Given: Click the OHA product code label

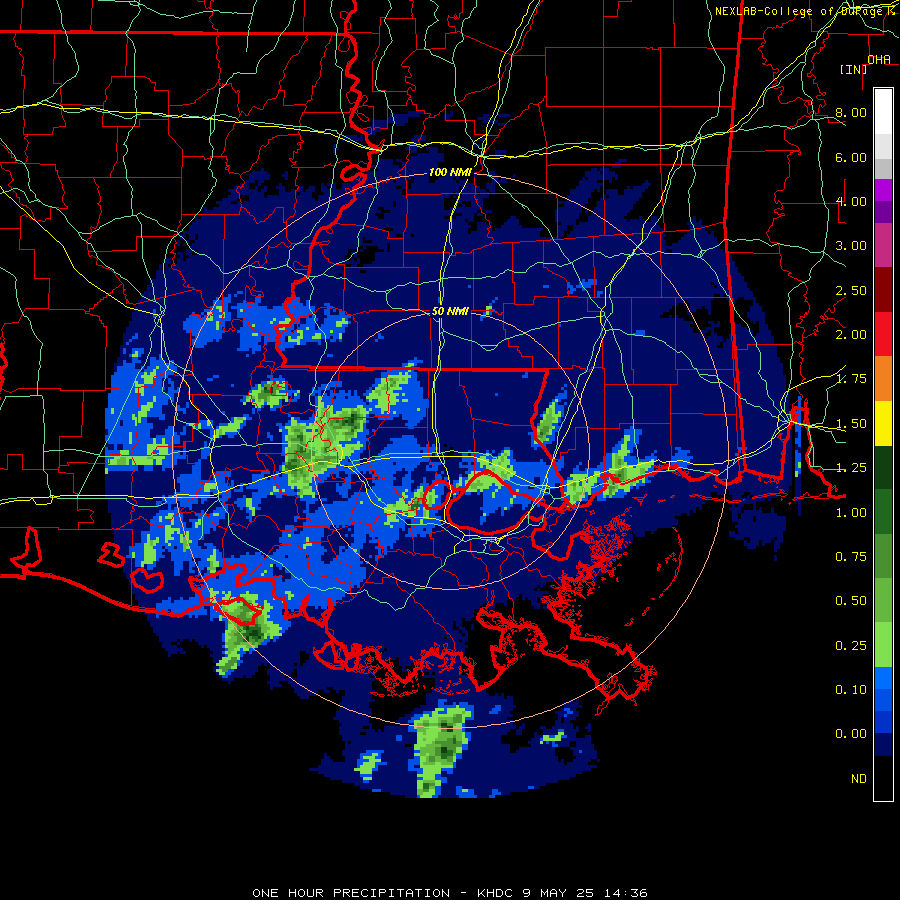Looking at the screenshot, I should pos(879,60).
